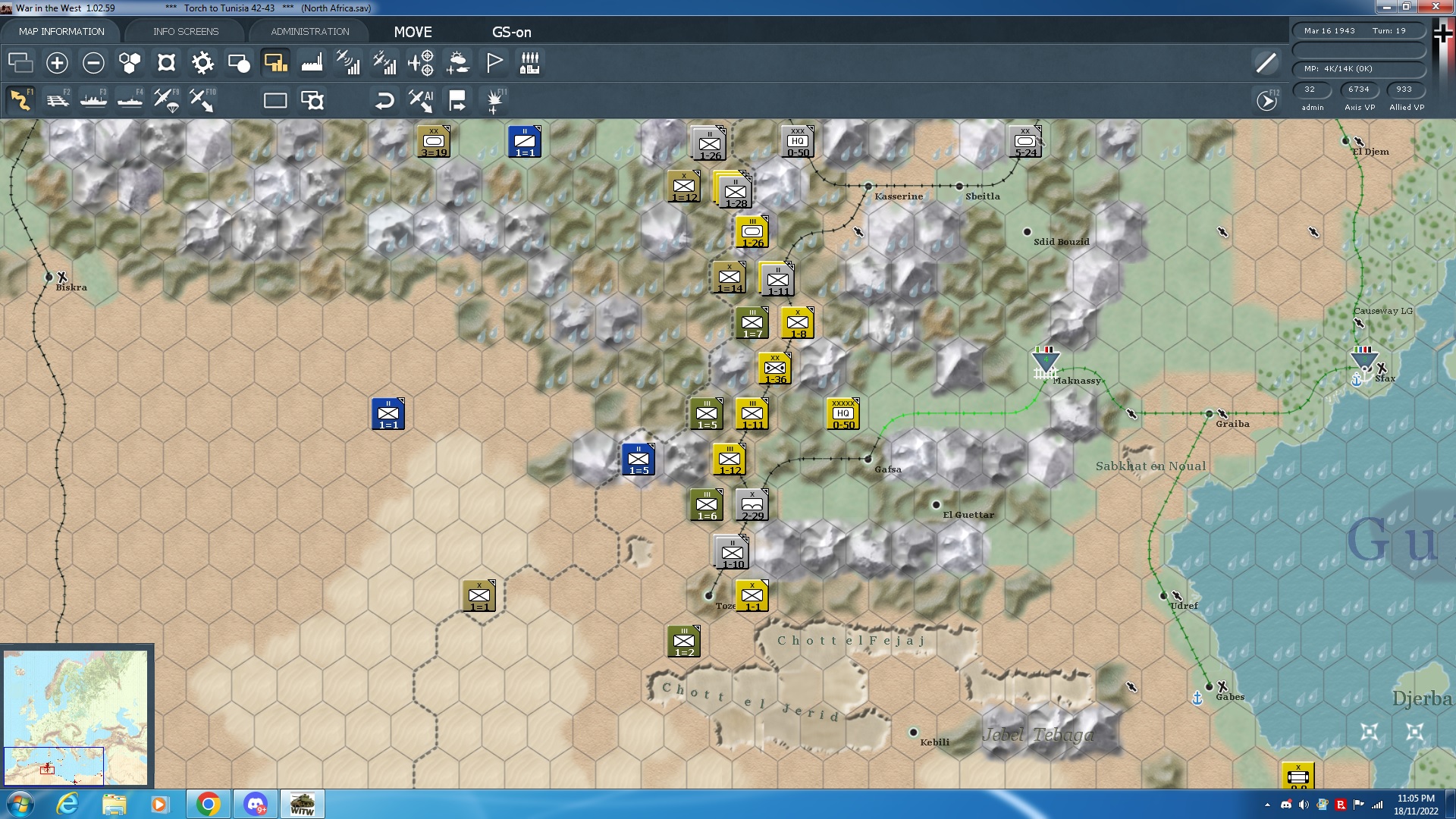Click the AI air directive icon

[x=421, y=100]
